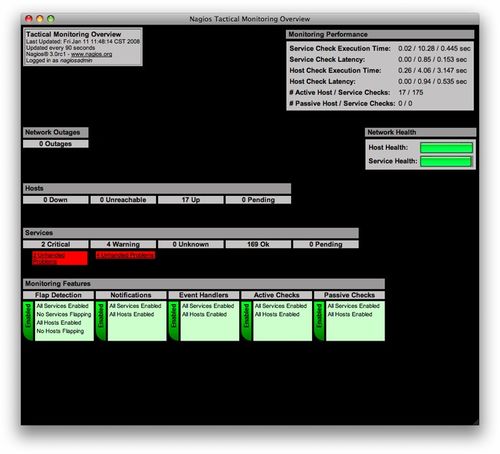Click All Hosts Enabled under Active Checks
This screenshot has width=500, height=454.
277,314
